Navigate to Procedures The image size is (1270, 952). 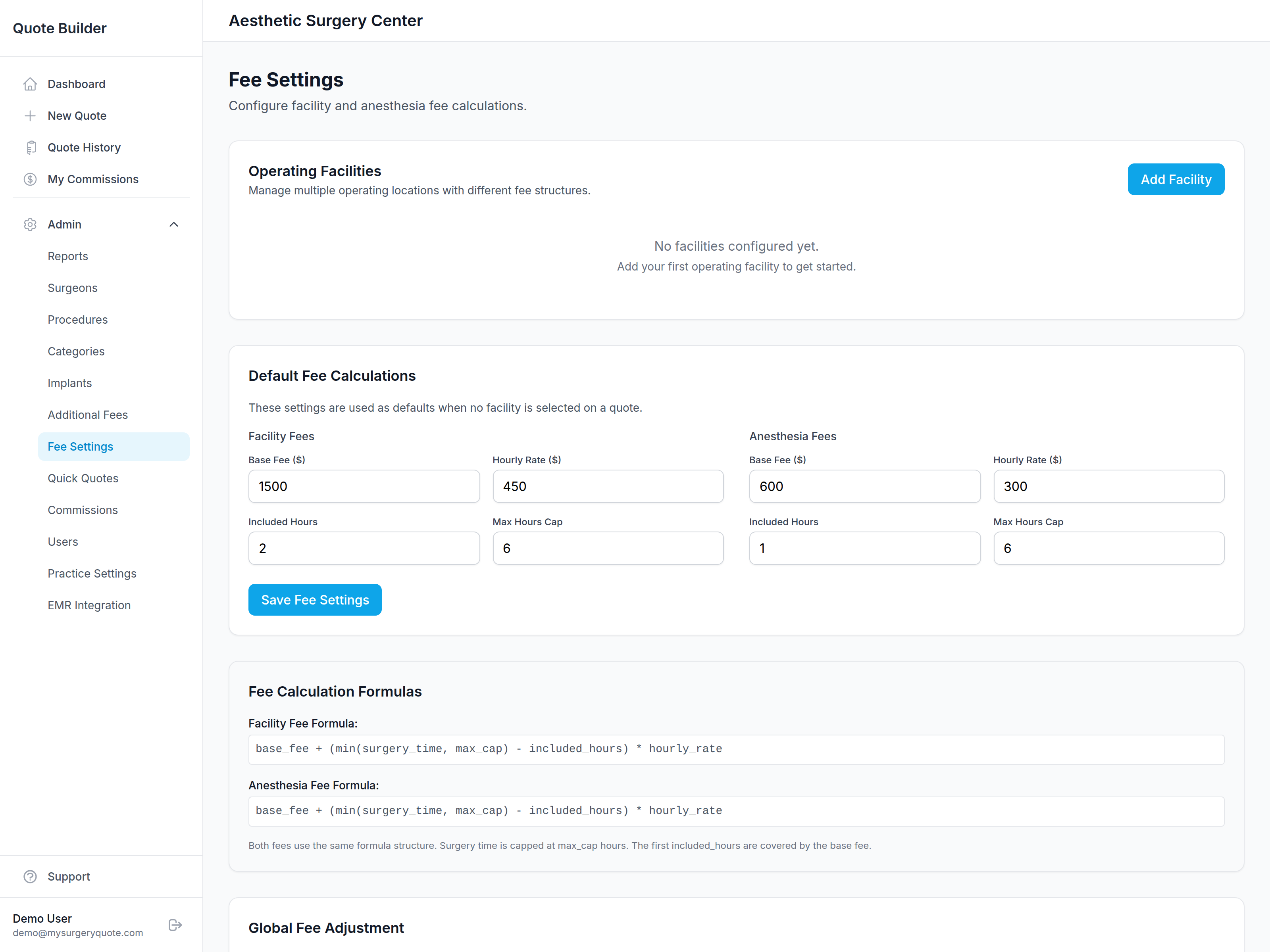(x=114, y=320)
